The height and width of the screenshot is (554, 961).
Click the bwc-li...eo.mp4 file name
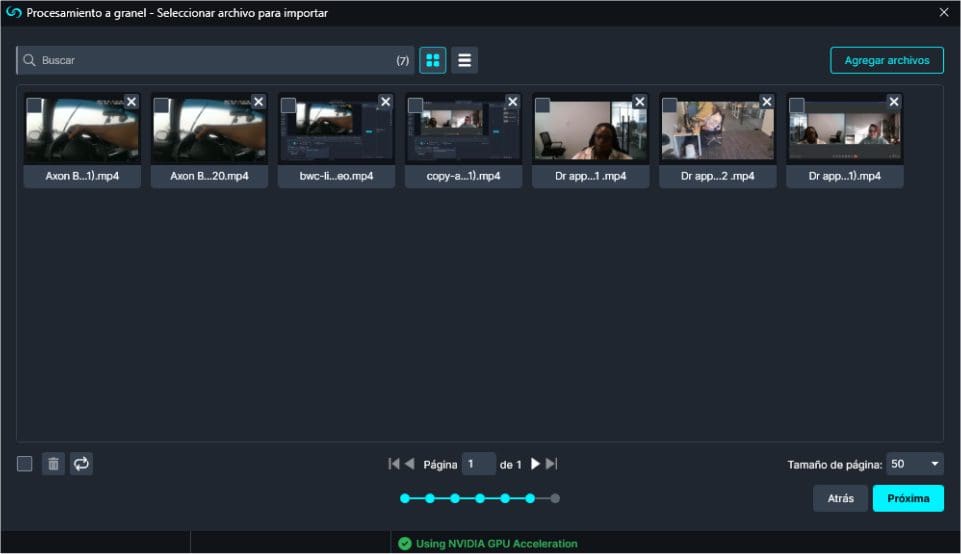336,176
